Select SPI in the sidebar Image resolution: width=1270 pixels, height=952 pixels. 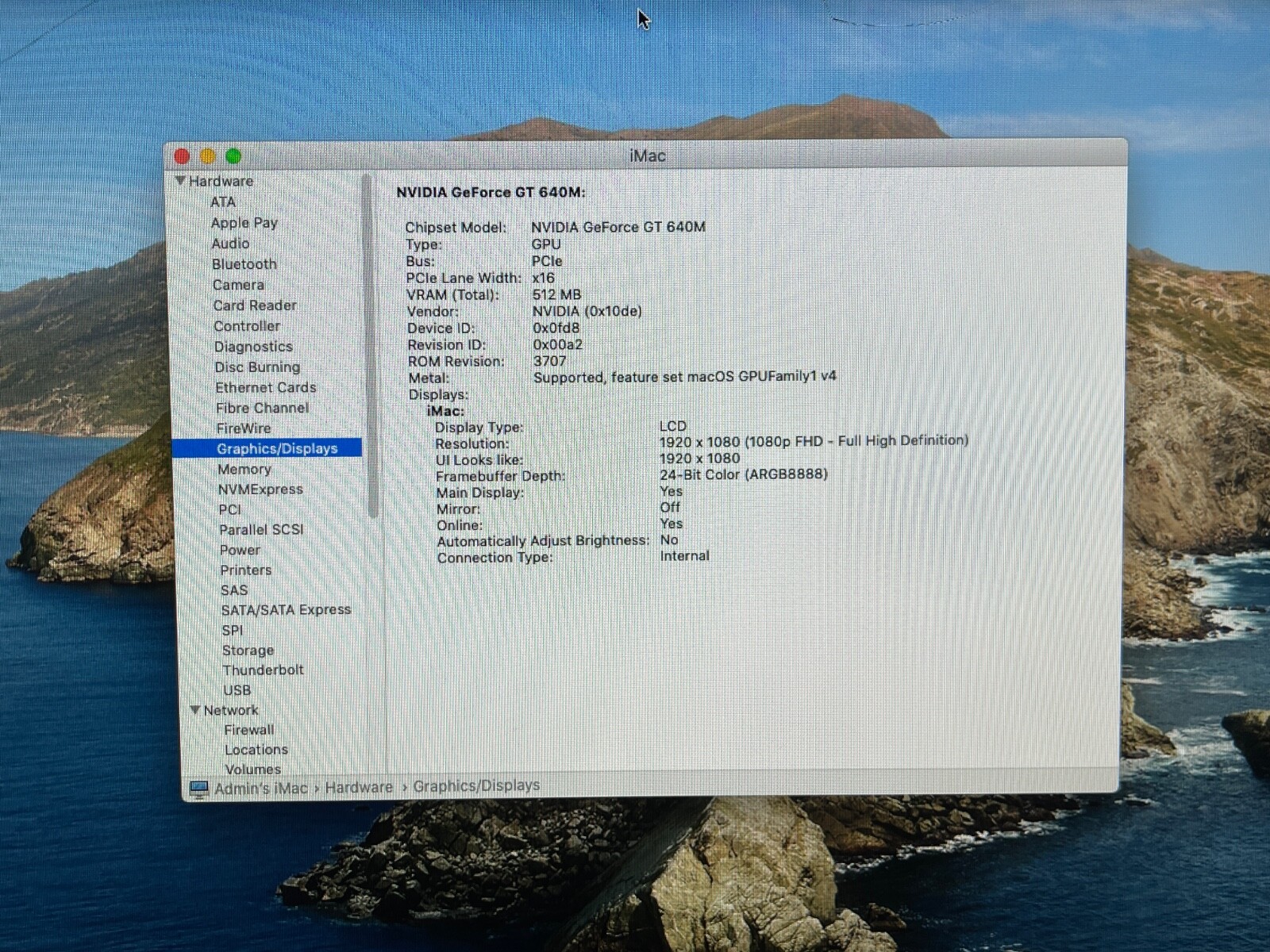[233, 630]
